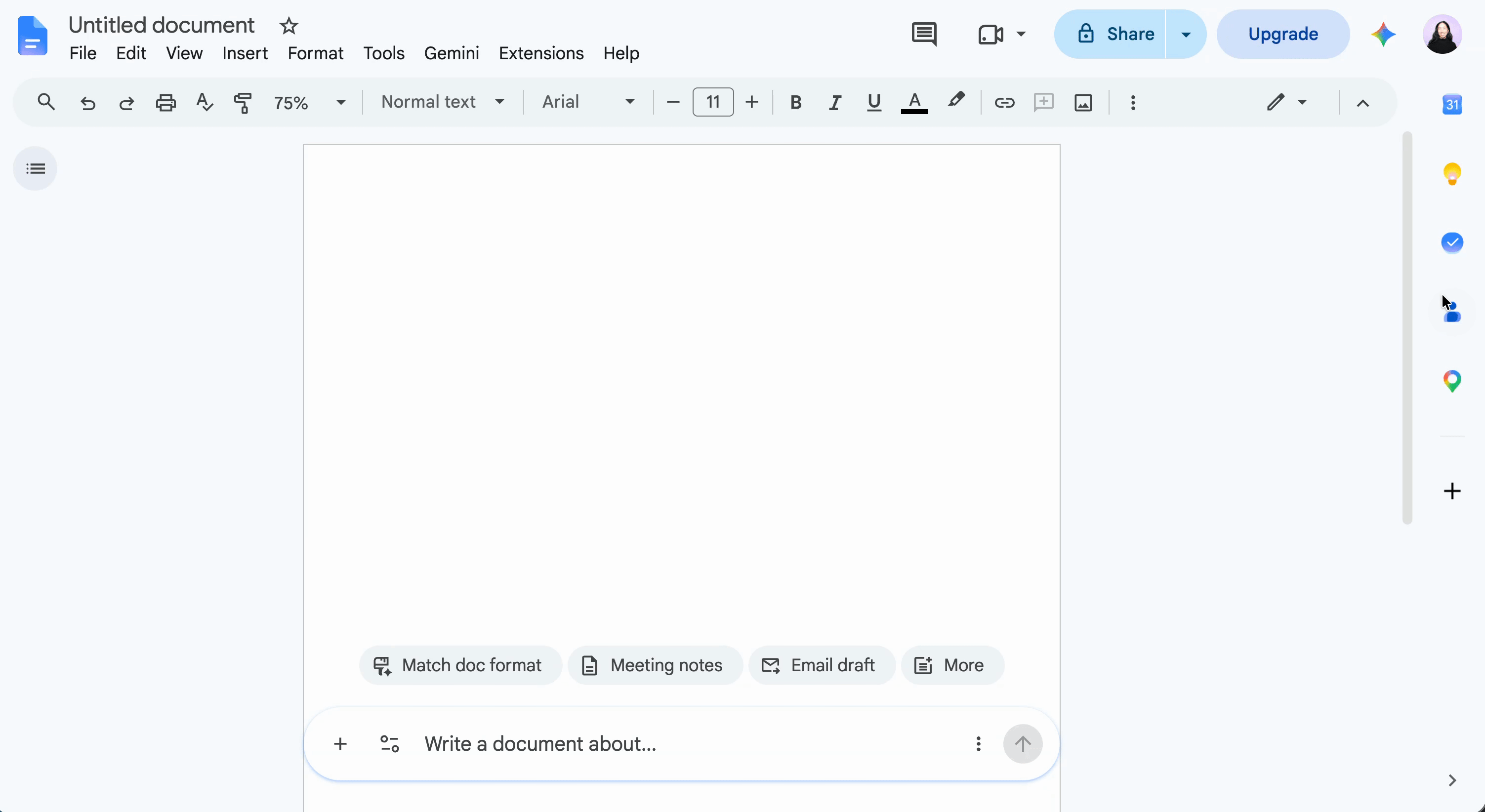Open the Extensions menu
Screen dimensions: 1485x812
(x=541, y=53)
